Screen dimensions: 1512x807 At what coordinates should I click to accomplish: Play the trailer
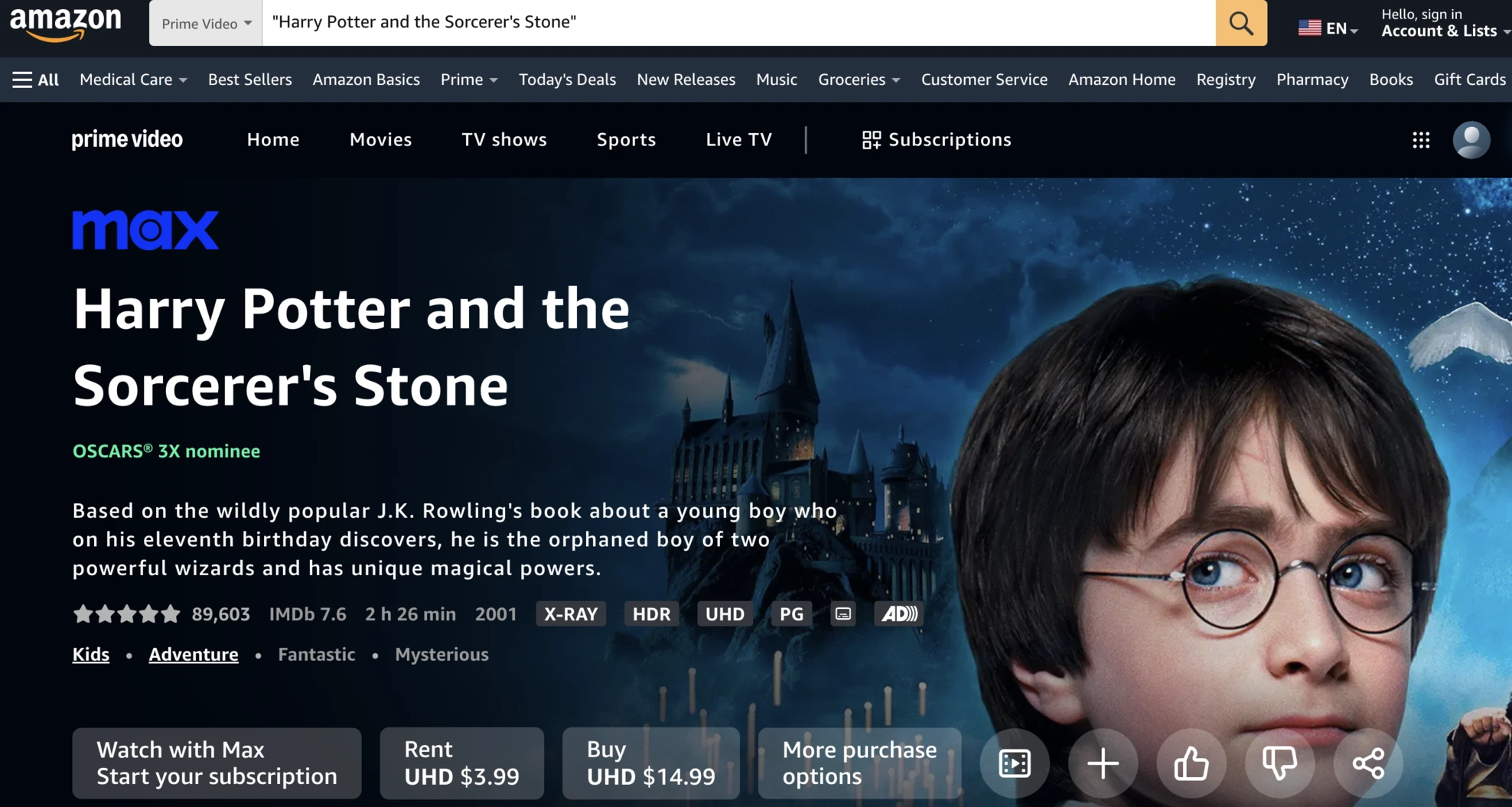[1015, 763]
